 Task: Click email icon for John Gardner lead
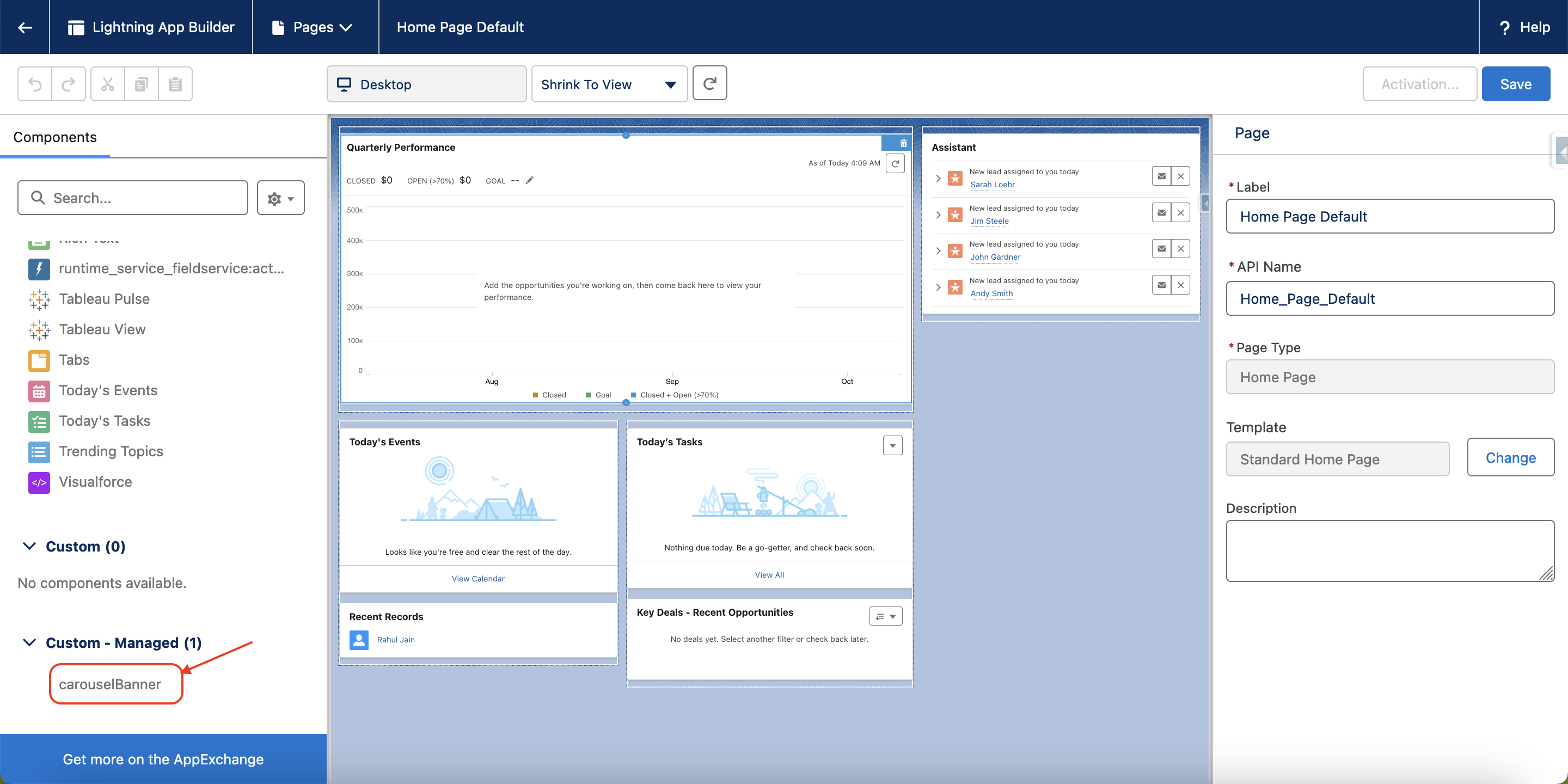pos(1161,248)
